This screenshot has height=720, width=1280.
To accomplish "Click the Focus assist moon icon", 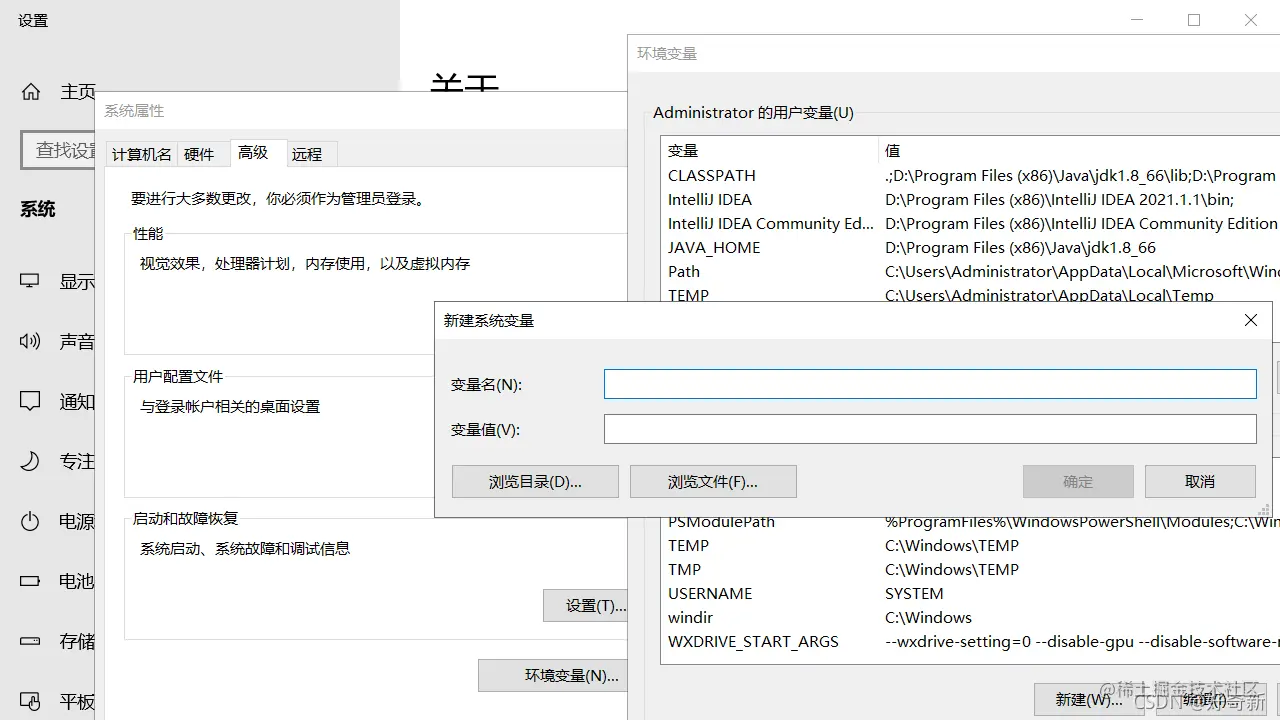I will [30, 462].
